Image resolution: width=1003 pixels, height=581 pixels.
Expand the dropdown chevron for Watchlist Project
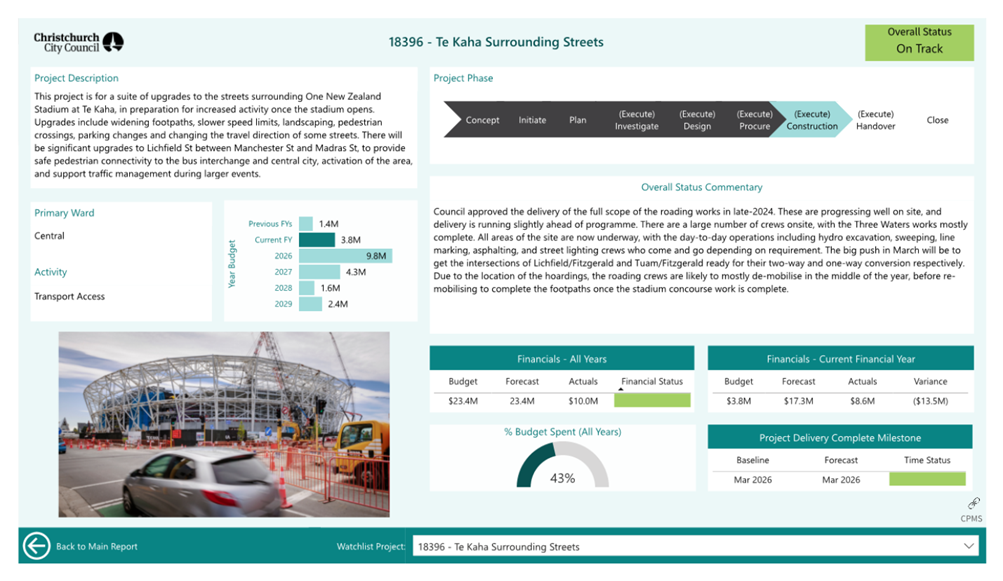pyautogui.click(x=968, y=546)
